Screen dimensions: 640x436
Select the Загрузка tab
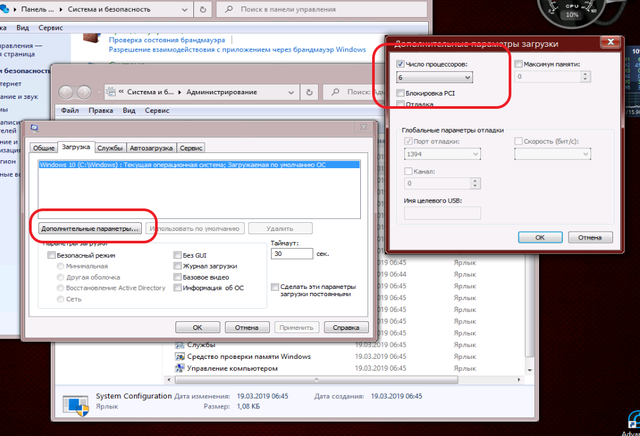76,147
